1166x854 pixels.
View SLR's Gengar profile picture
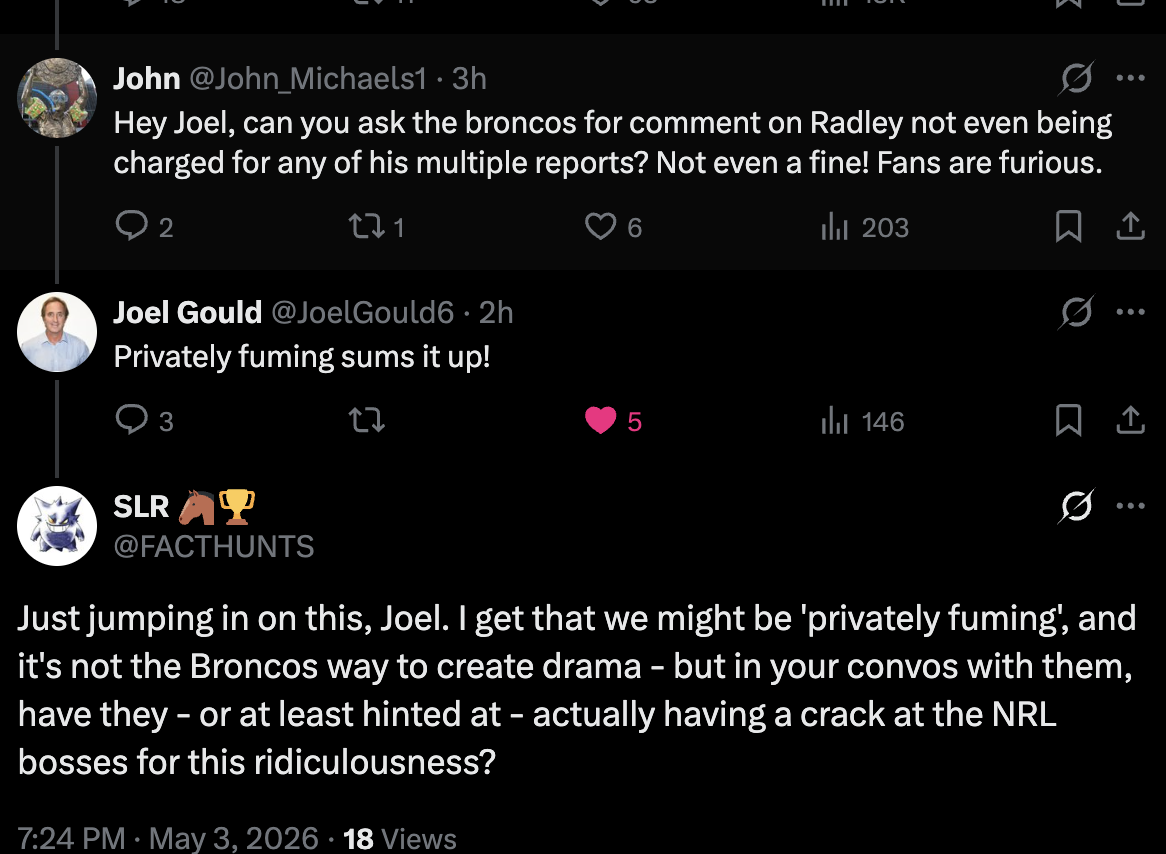[57, 526]
